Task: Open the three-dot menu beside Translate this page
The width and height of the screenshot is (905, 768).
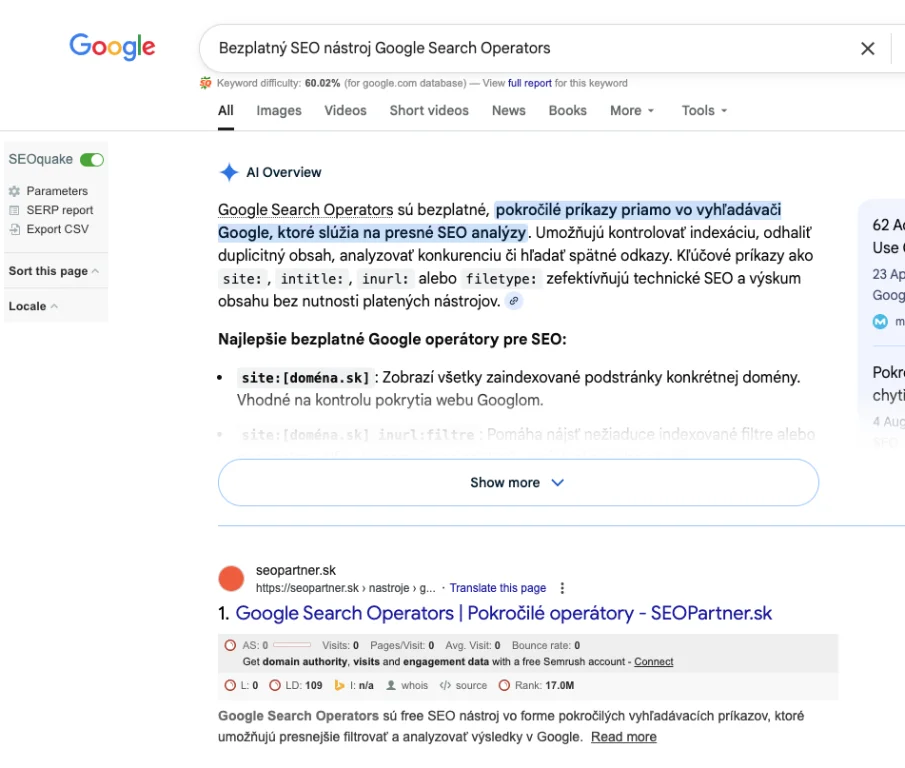Action: coord(562,588)
